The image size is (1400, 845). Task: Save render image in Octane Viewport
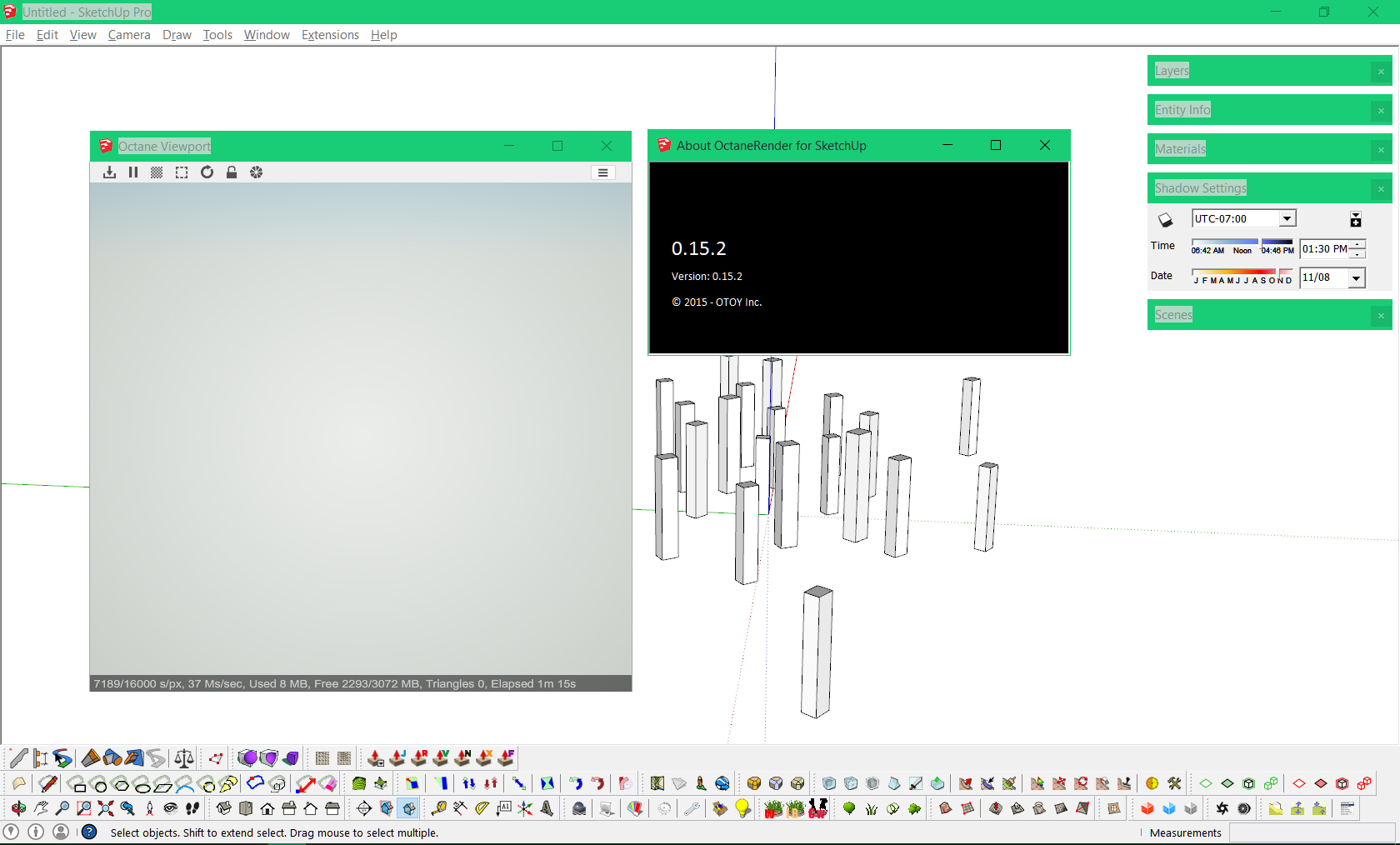(x=109, y=172)
